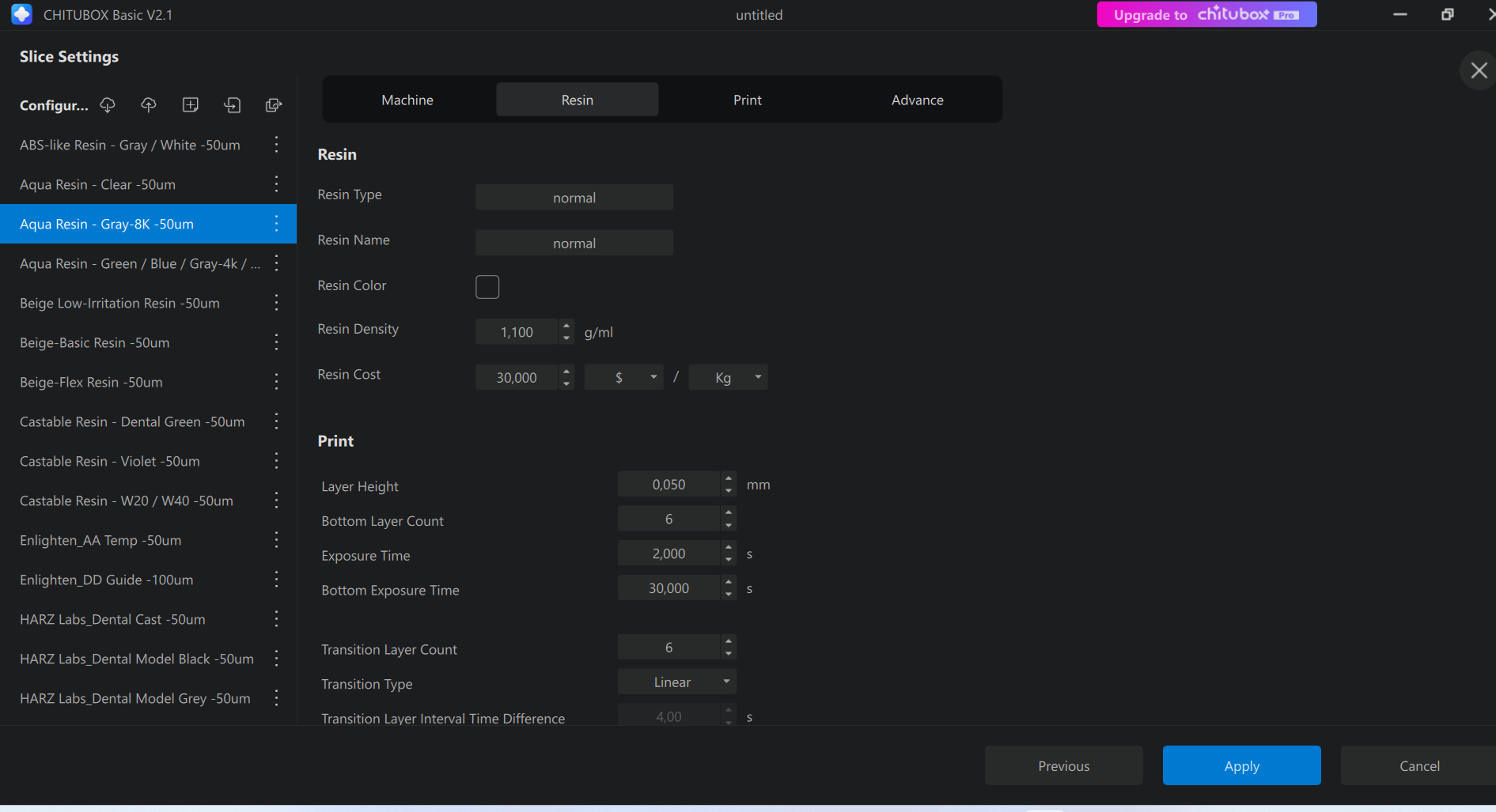Decrease the Bottom Layer Count value
Screen dimensions: 1496x812
[x=729, y=526]
